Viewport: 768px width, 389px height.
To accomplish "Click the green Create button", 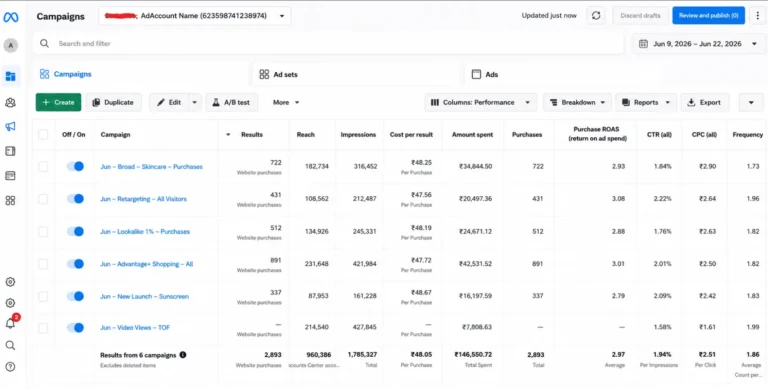I will tap(58, 102).
